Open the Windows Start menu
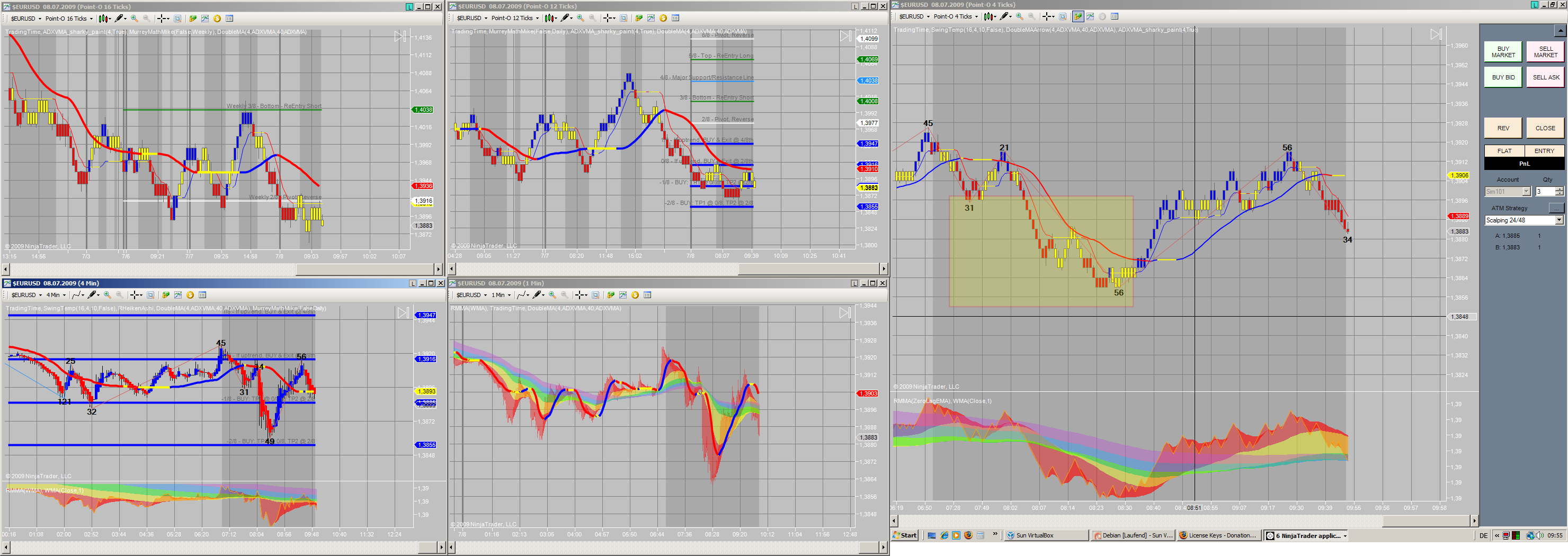 905,535
